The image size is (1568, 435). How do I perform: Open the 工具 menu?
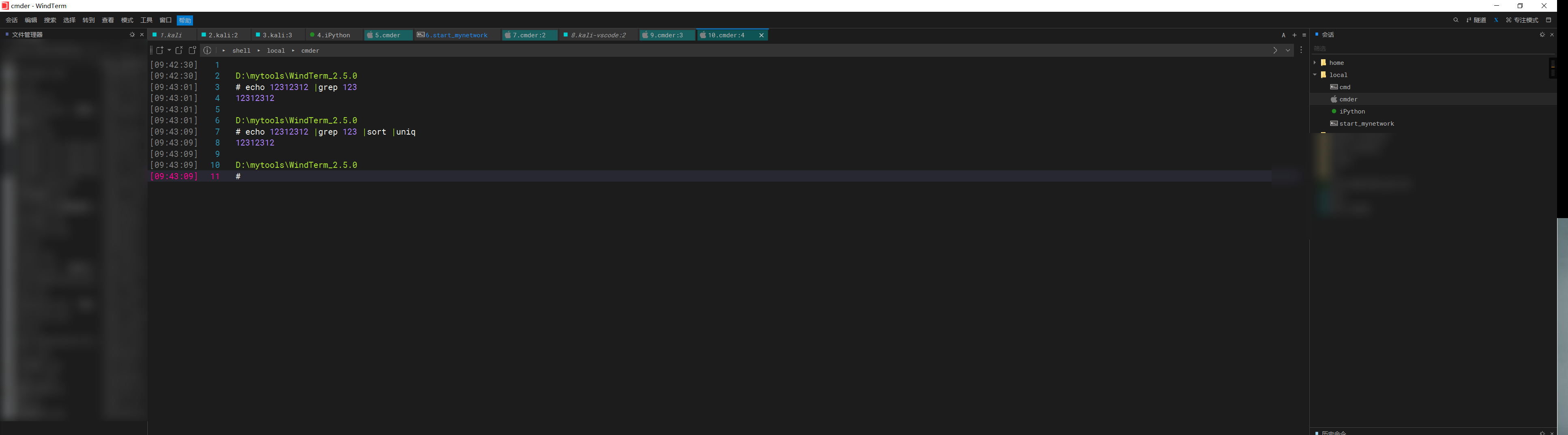pyautogui.click(x=146, y=20)
